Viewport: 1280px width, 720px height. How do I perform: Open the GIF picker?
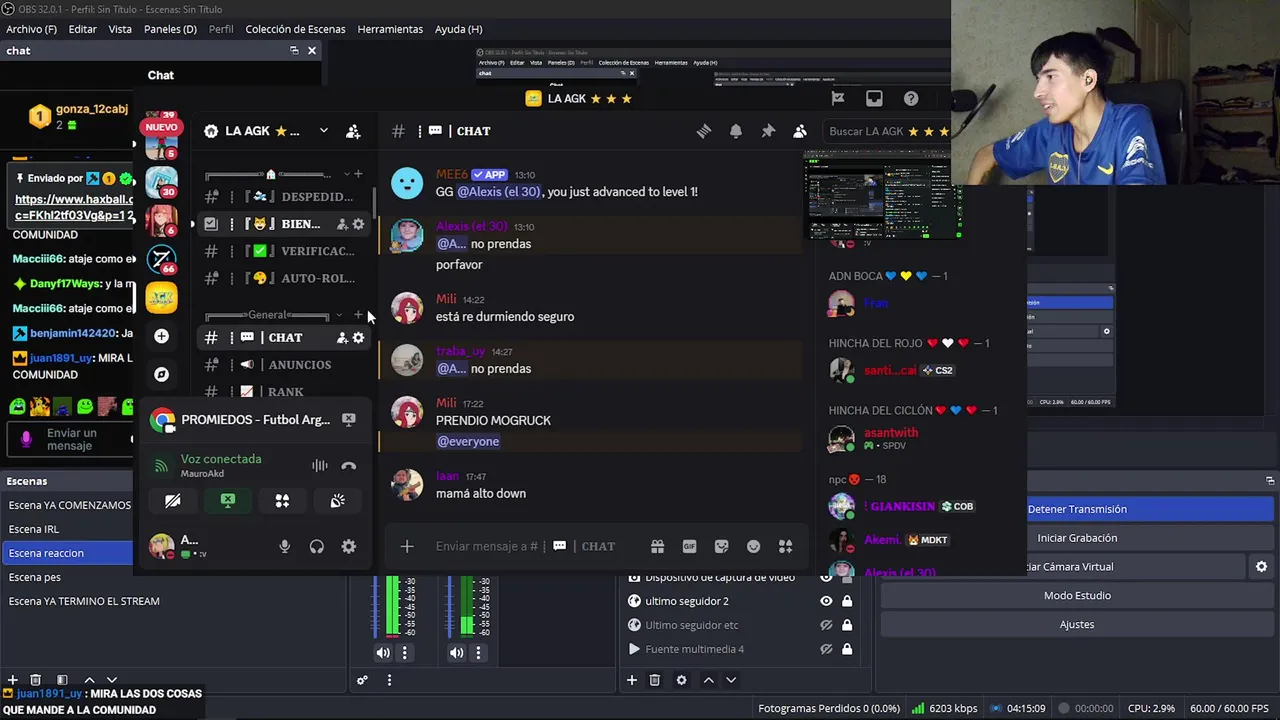(689, 546)
